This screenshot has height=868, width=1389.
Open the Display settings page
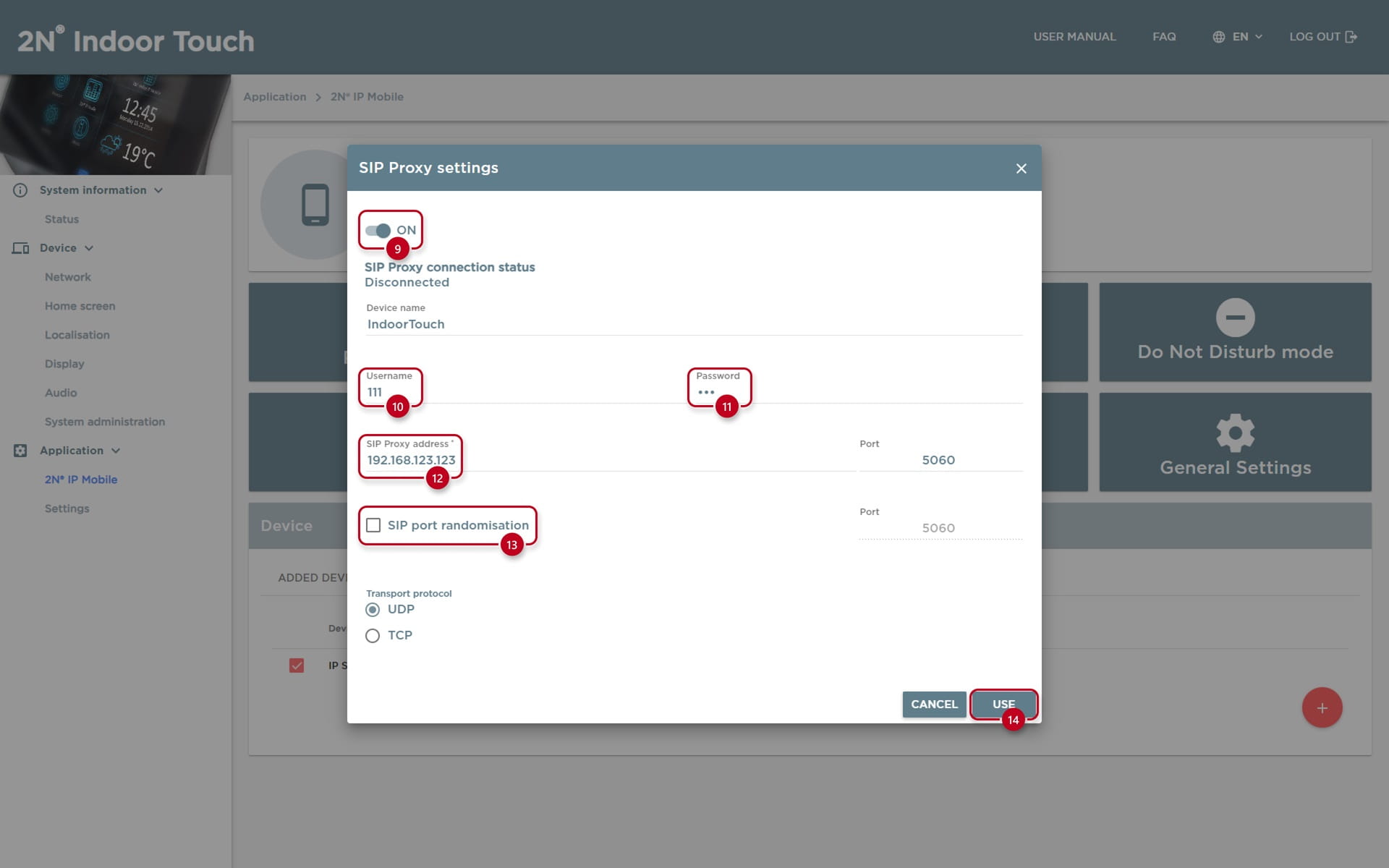pyautogui.click(x=64, y=364)
